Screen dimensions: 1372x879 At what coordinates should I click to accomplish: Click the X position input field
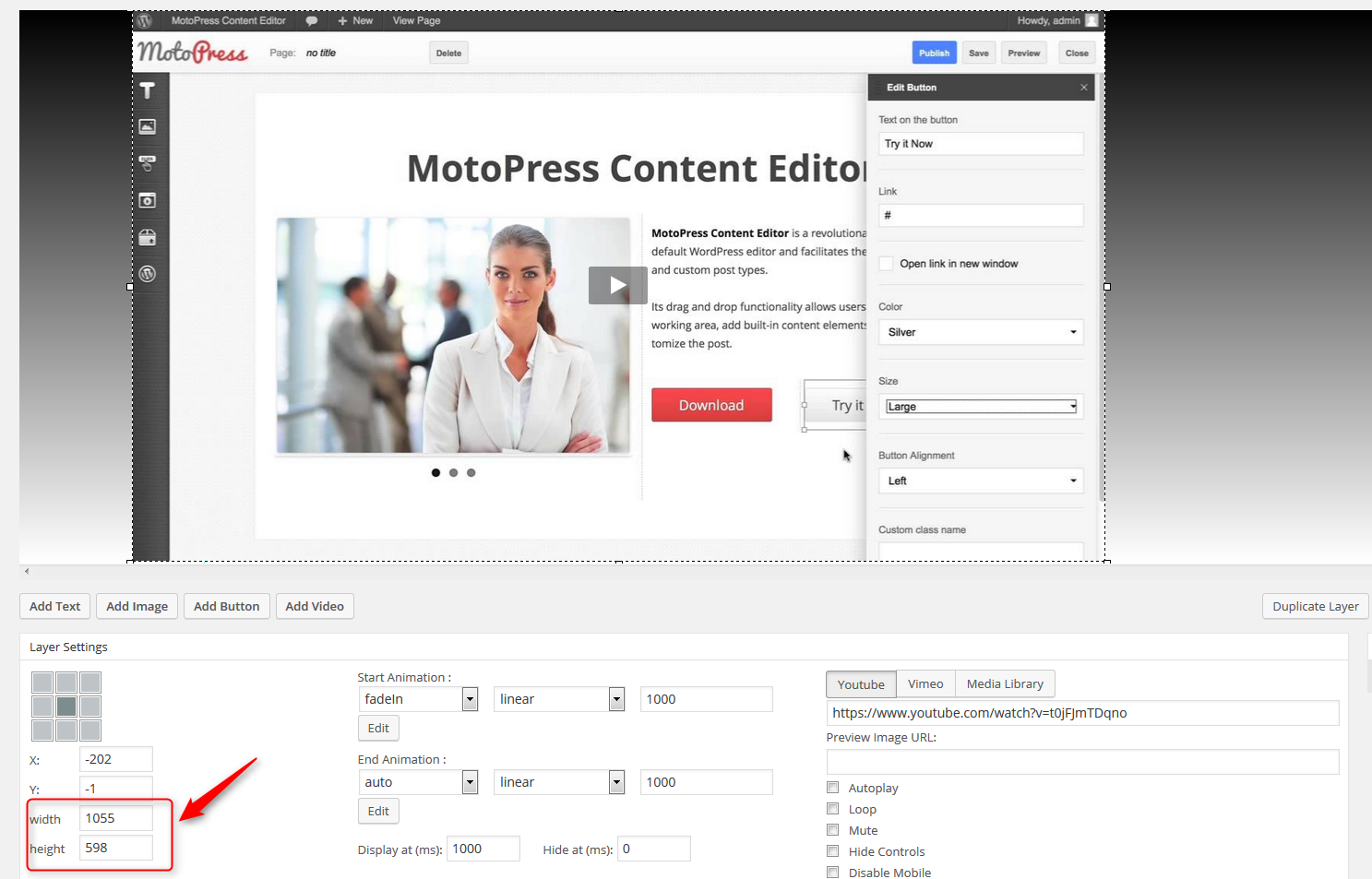(116, 759)
